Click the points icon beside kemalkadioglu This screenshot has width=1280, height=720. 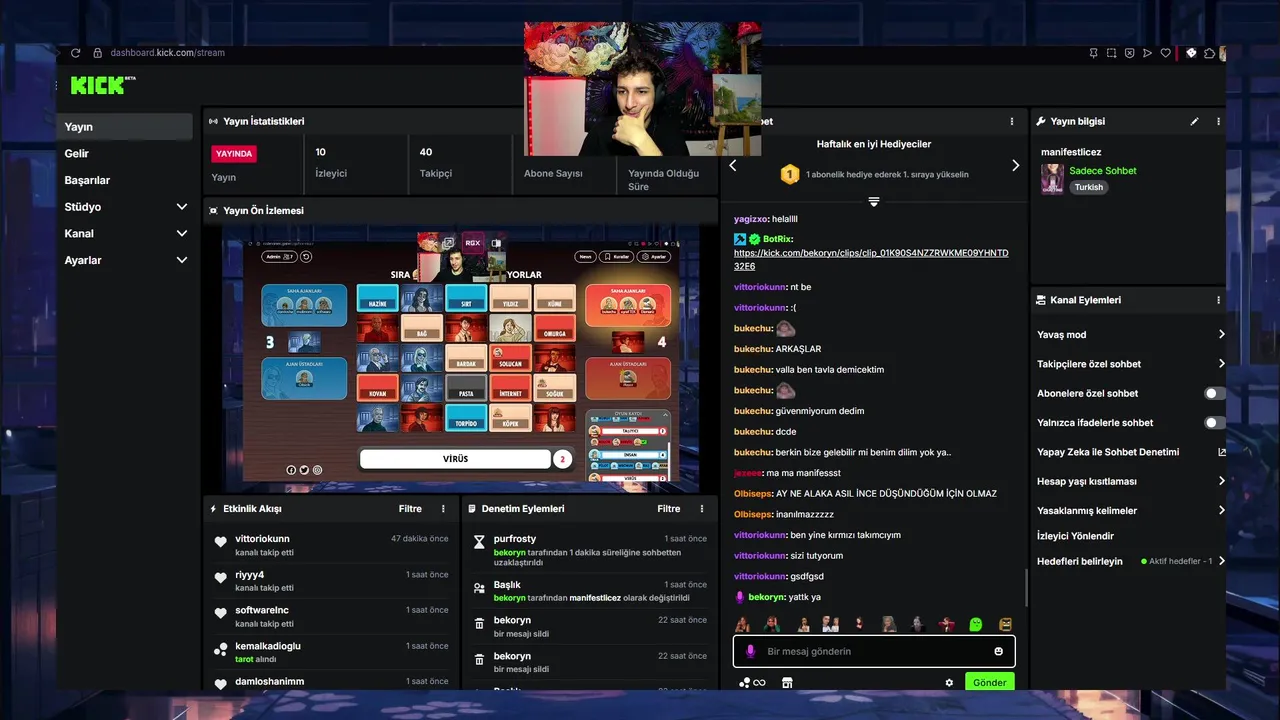pyautogui.click(x=221, y=650)
